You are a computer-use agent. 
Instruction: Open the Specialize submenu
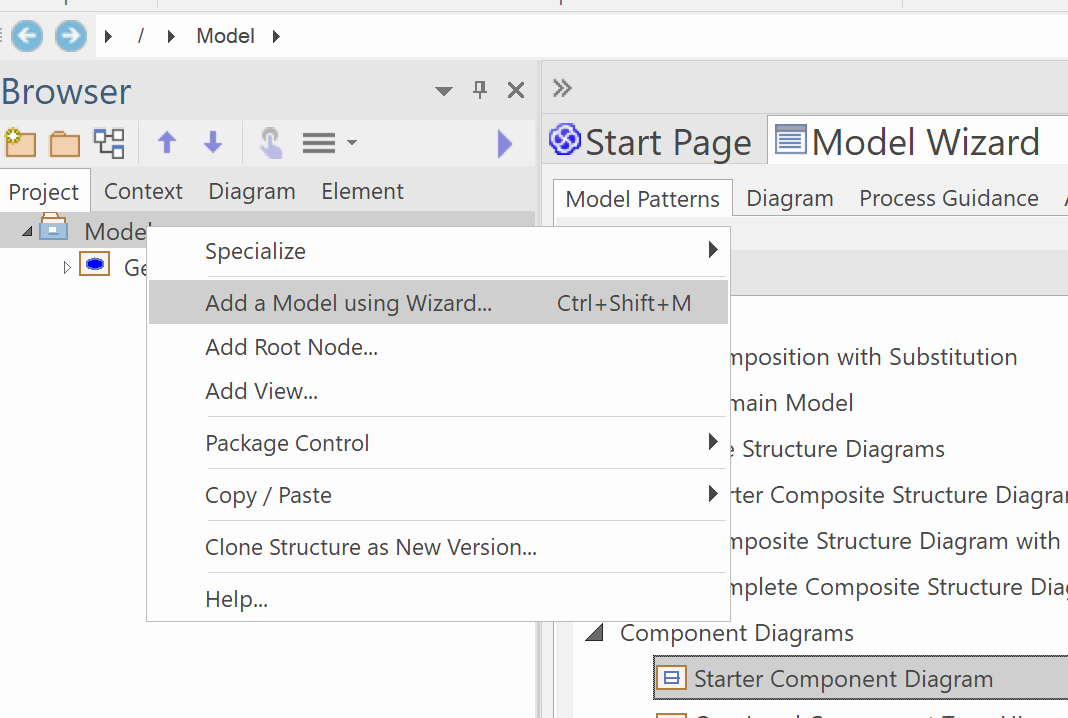click(255, 251)
